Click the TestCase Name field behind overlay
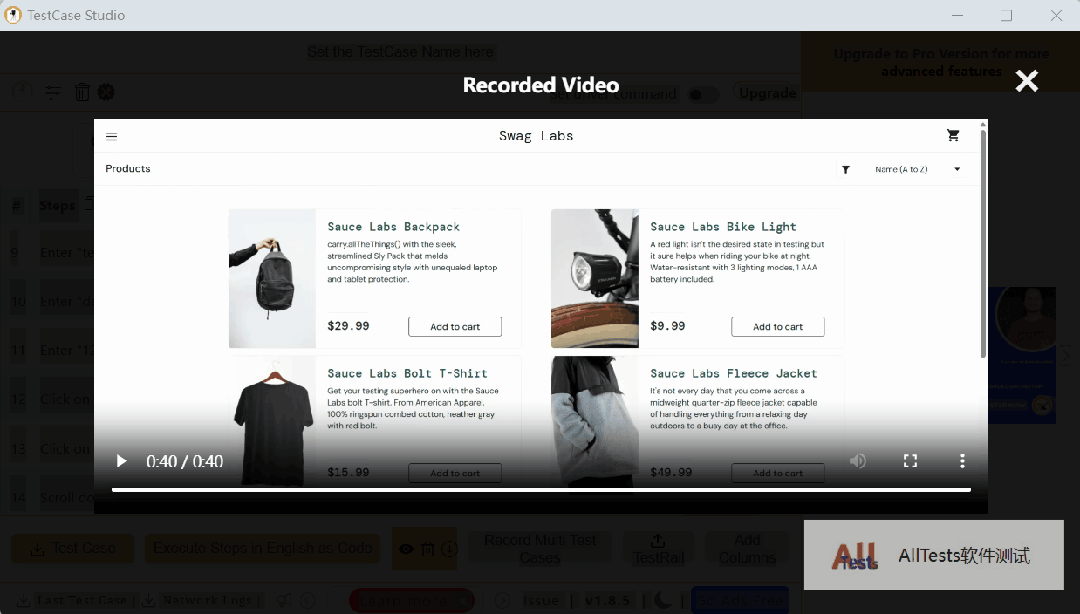This screenshot has height=614, width=1080. (400, 52)
